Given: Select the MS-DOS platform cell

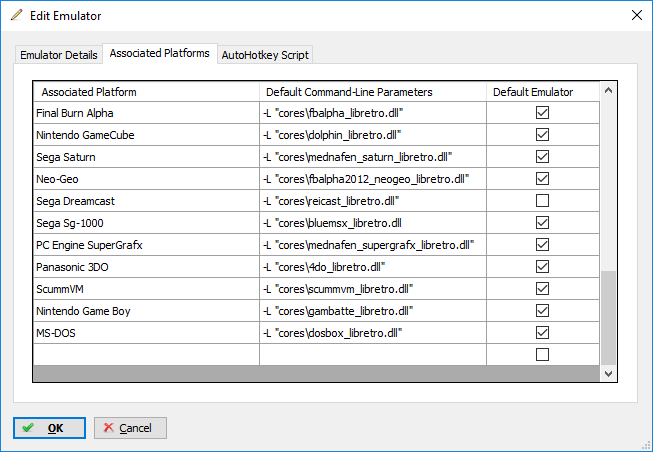Looking at the screenshot, I should tap(146, 333).
